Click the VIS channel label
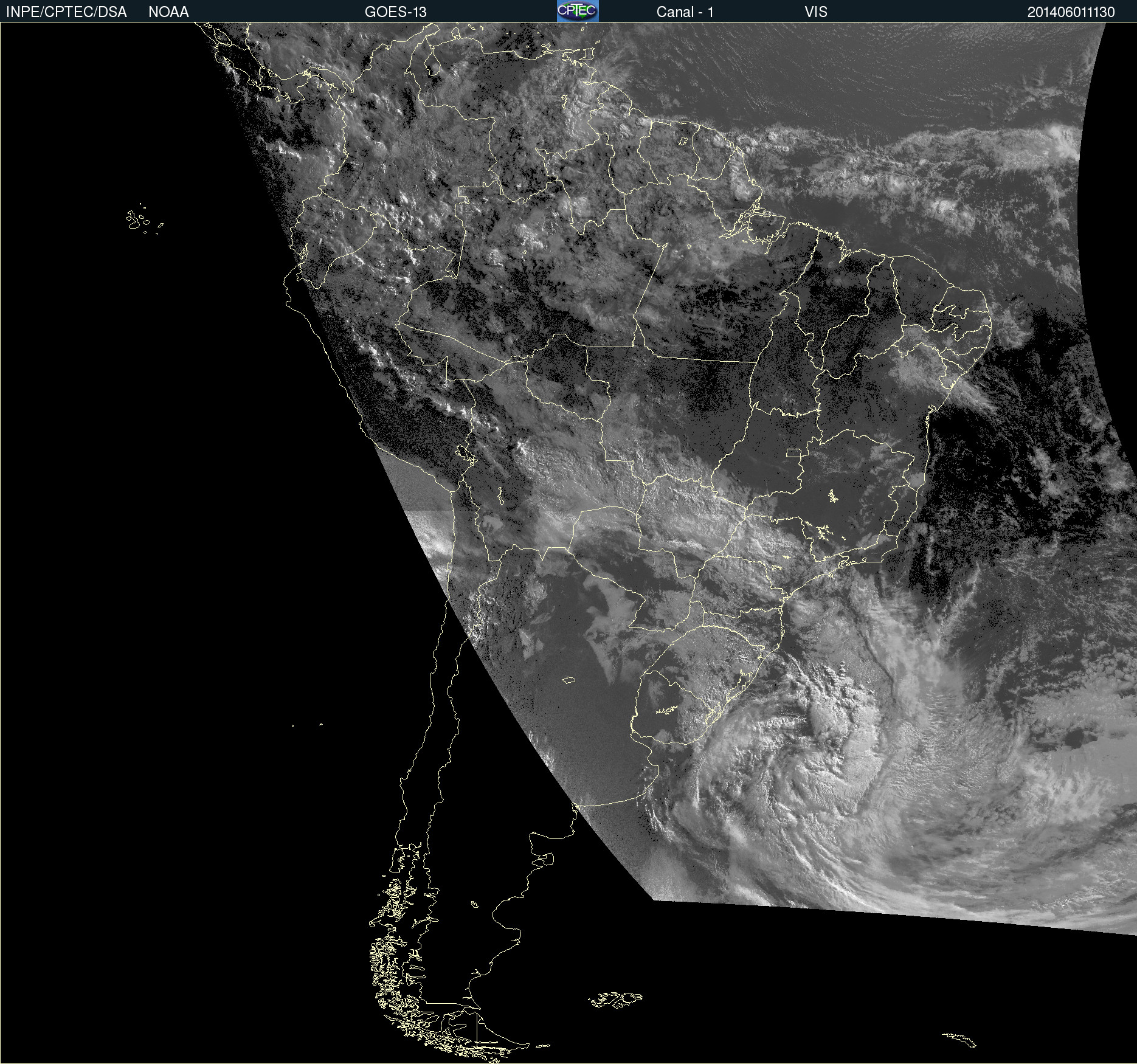Image resolution: width=1137 pixels, height=1064 pixels. pyautogui.click(x=816, y=12)
